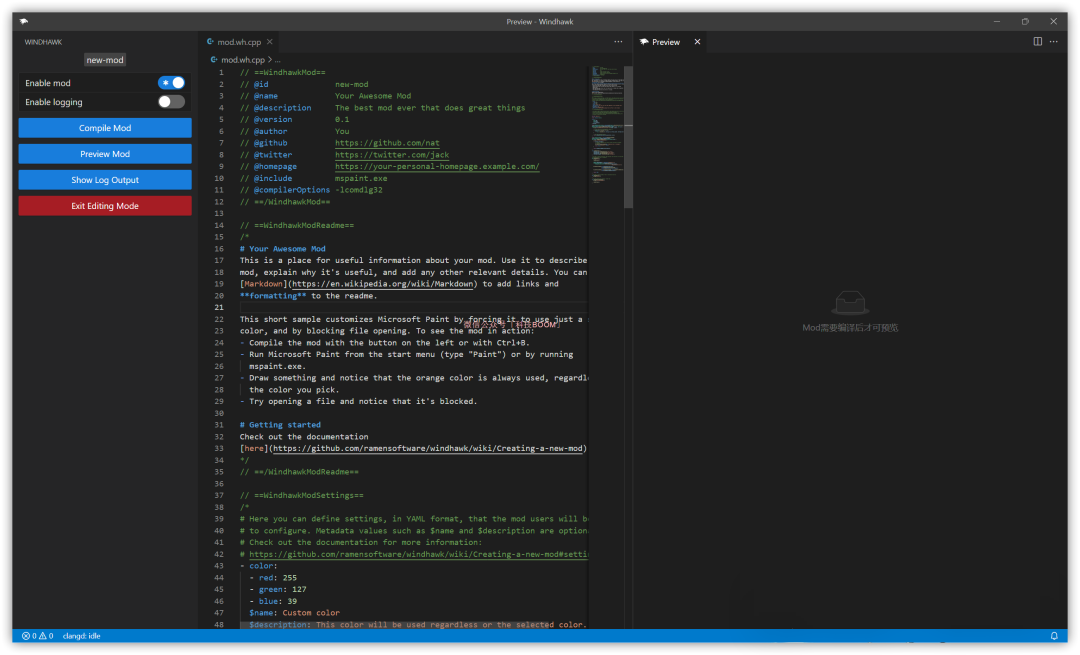
Task: Turn on the Enable logging switch
Action: click(x=171, y=102)
